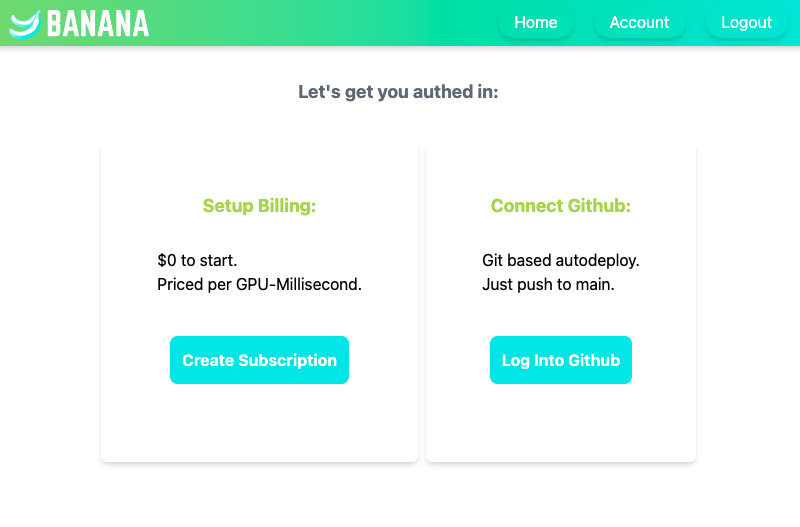Open the Account page
Viewport: 800px width, 527px height.
[x=639, y=23]
